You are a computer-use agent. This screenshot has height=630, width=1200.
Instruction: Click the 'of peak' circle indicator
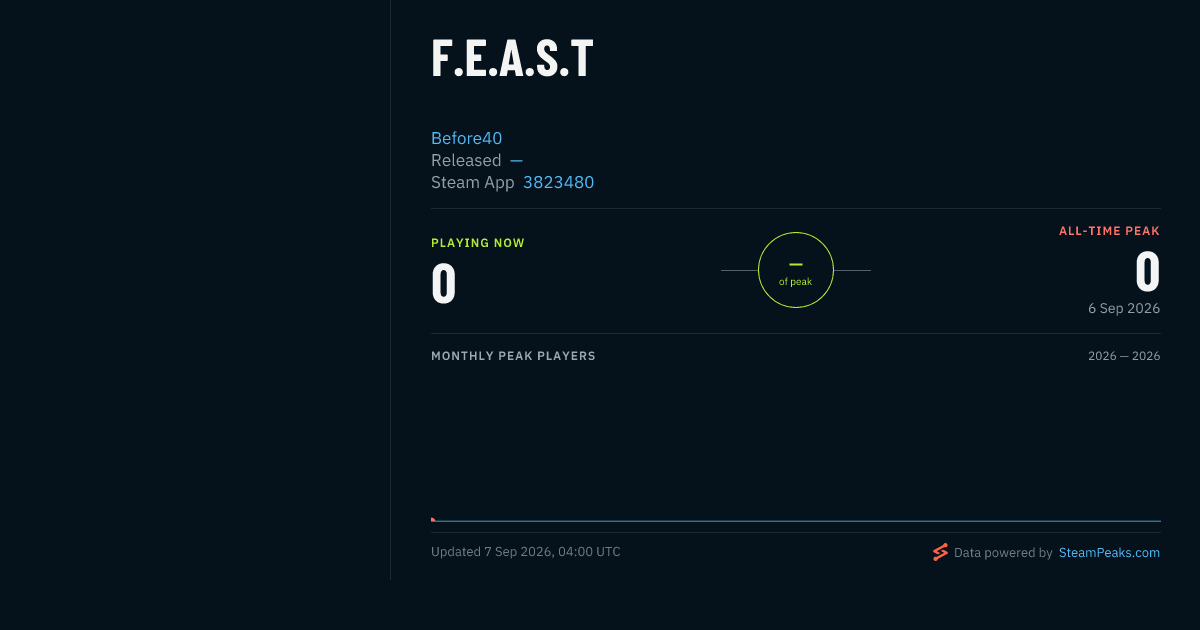796,270
